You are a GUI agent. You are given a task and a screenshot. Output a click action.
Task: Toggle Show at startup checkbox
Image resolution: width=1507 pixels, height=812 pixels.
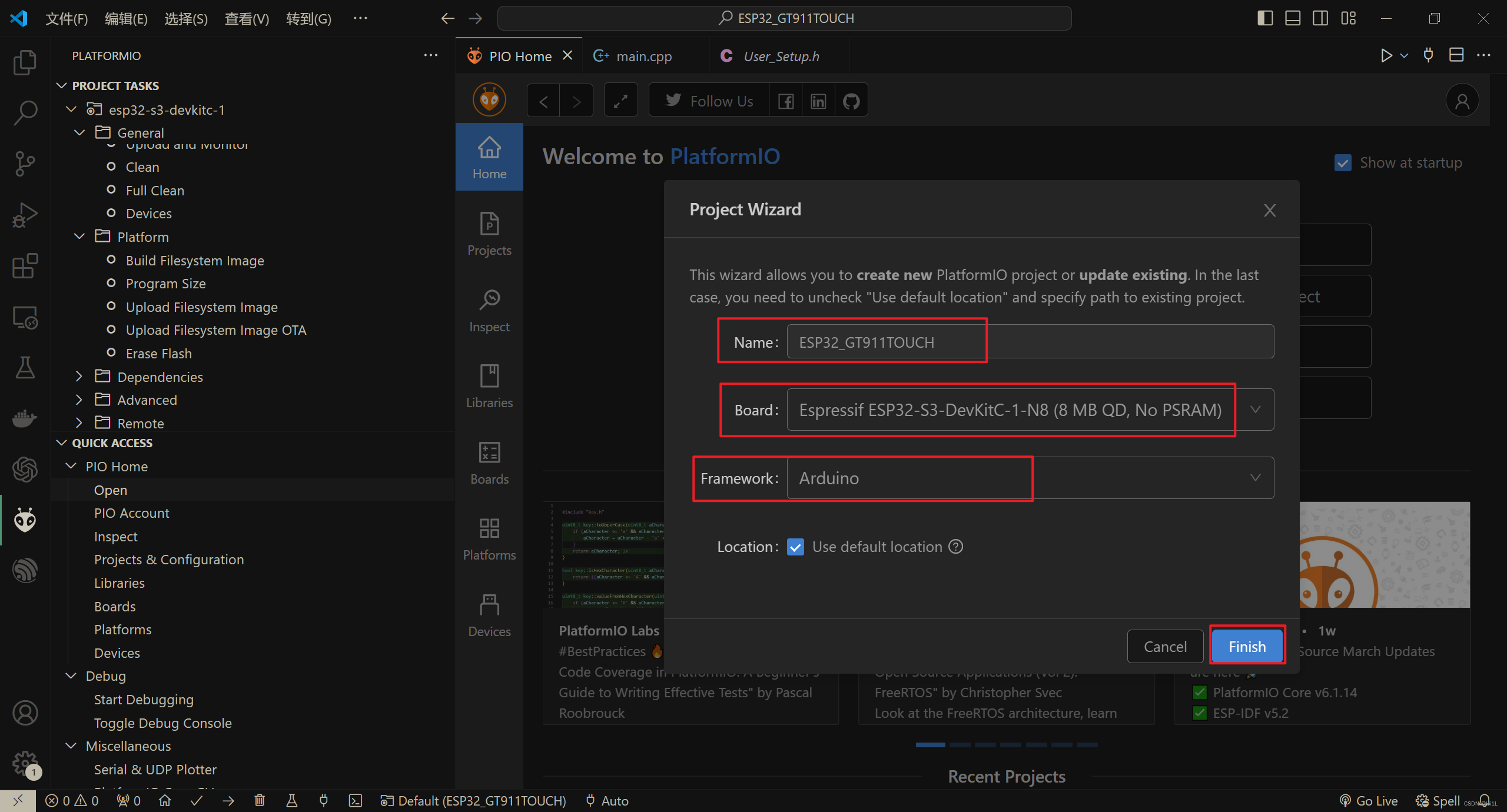[x=1343, y=163]
